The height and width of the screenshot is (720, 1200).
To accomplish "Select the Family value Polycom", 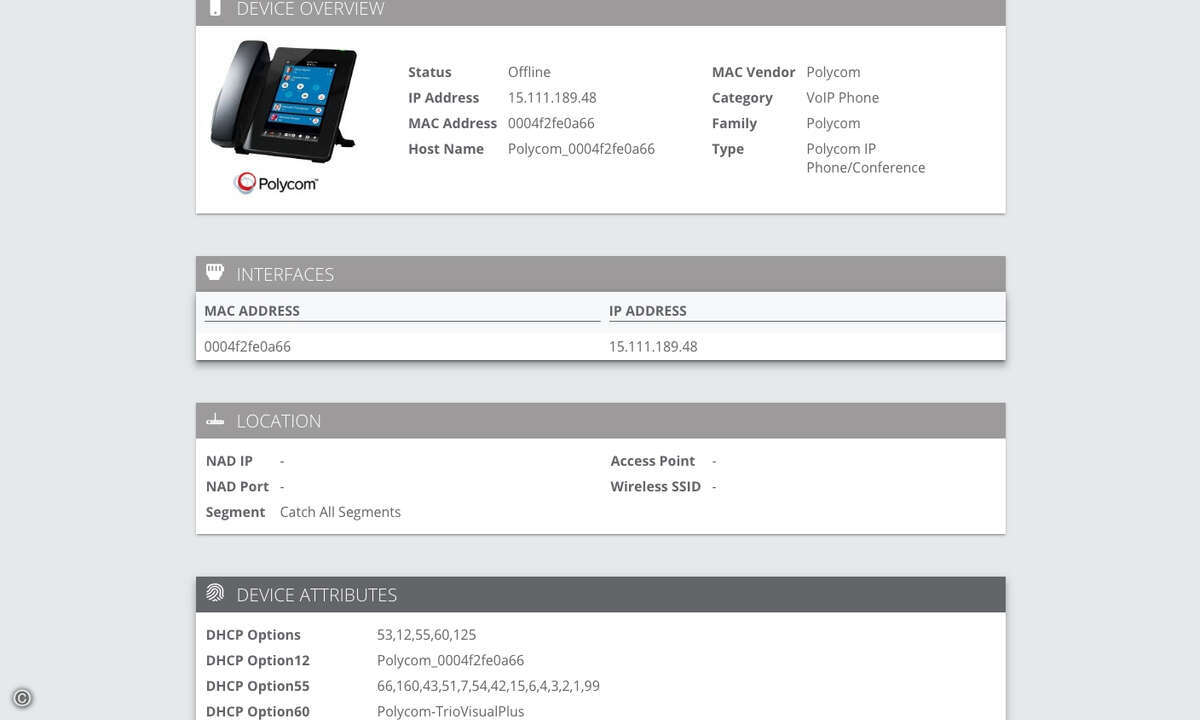I will point(833,123).
